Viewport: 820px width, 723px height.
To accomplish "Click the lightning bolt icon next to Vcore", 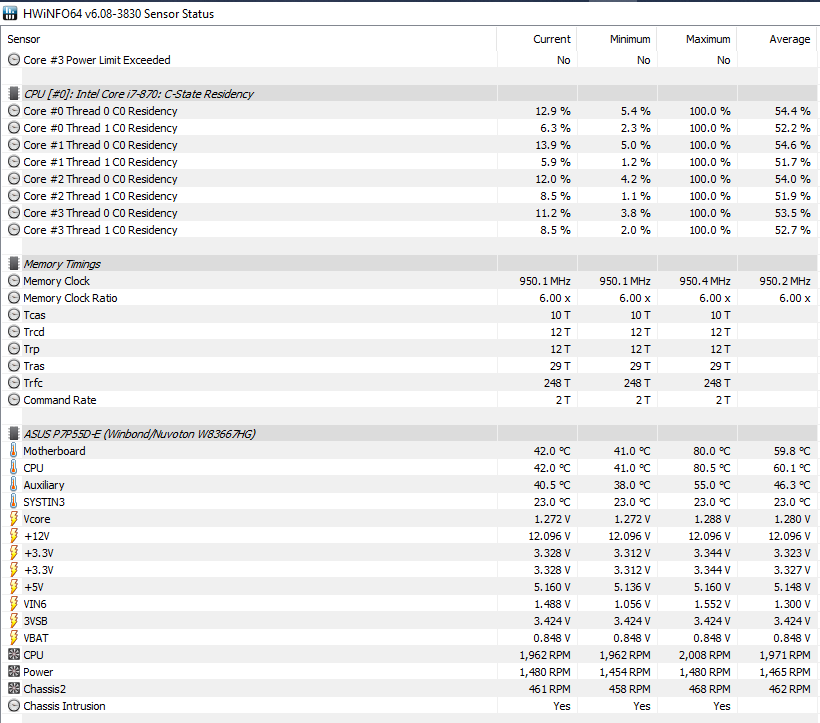I will coord(14,519).
